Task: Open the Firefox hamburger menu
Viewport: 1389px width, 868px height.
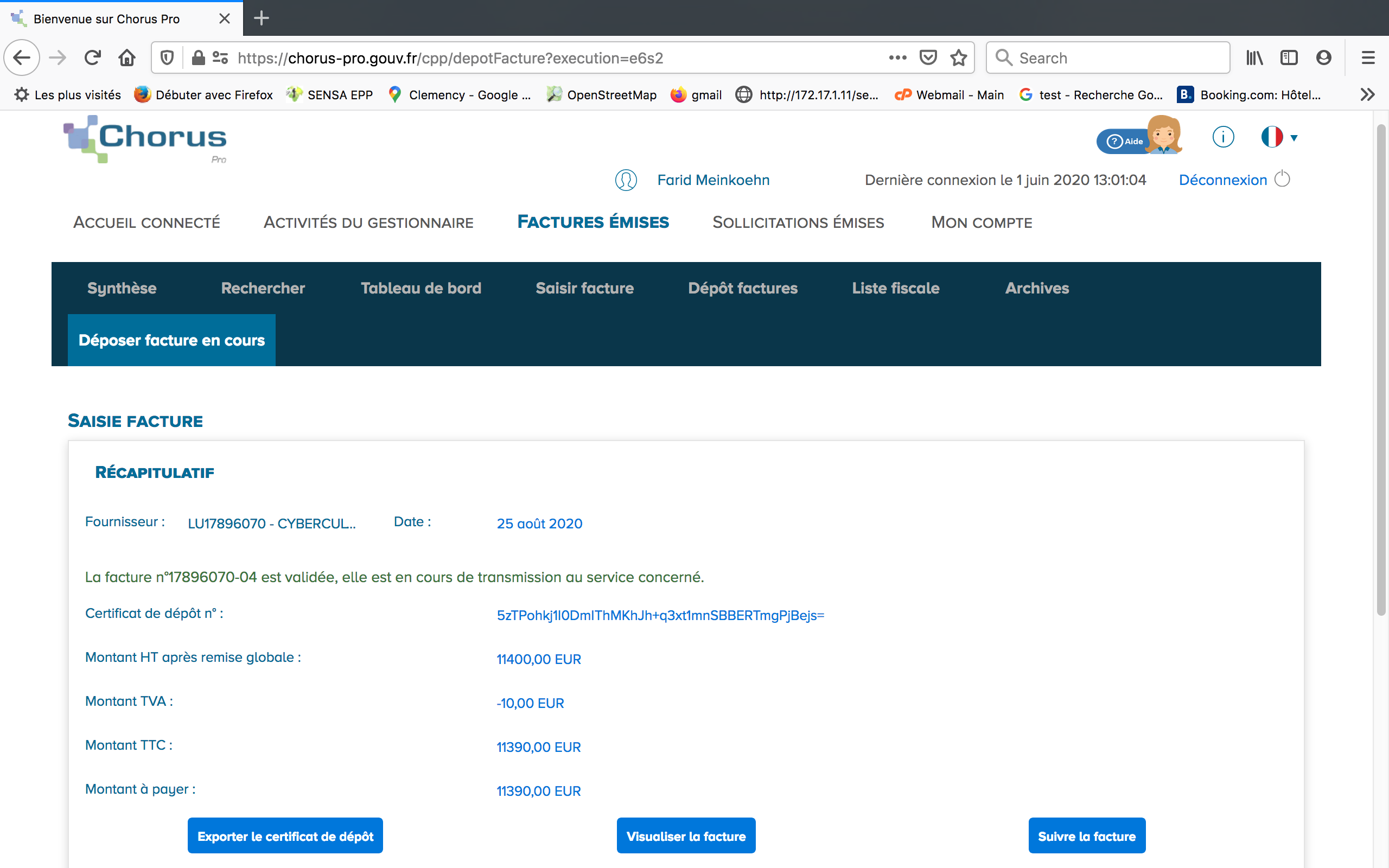Action: point(1368,58)
